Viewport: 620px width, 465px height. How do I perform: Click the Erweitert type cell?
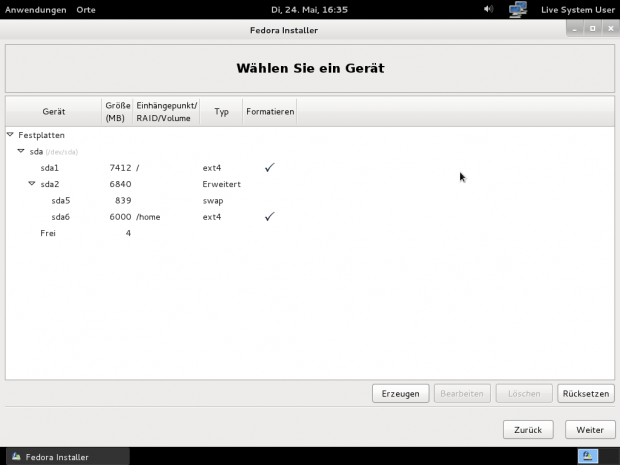221,184
